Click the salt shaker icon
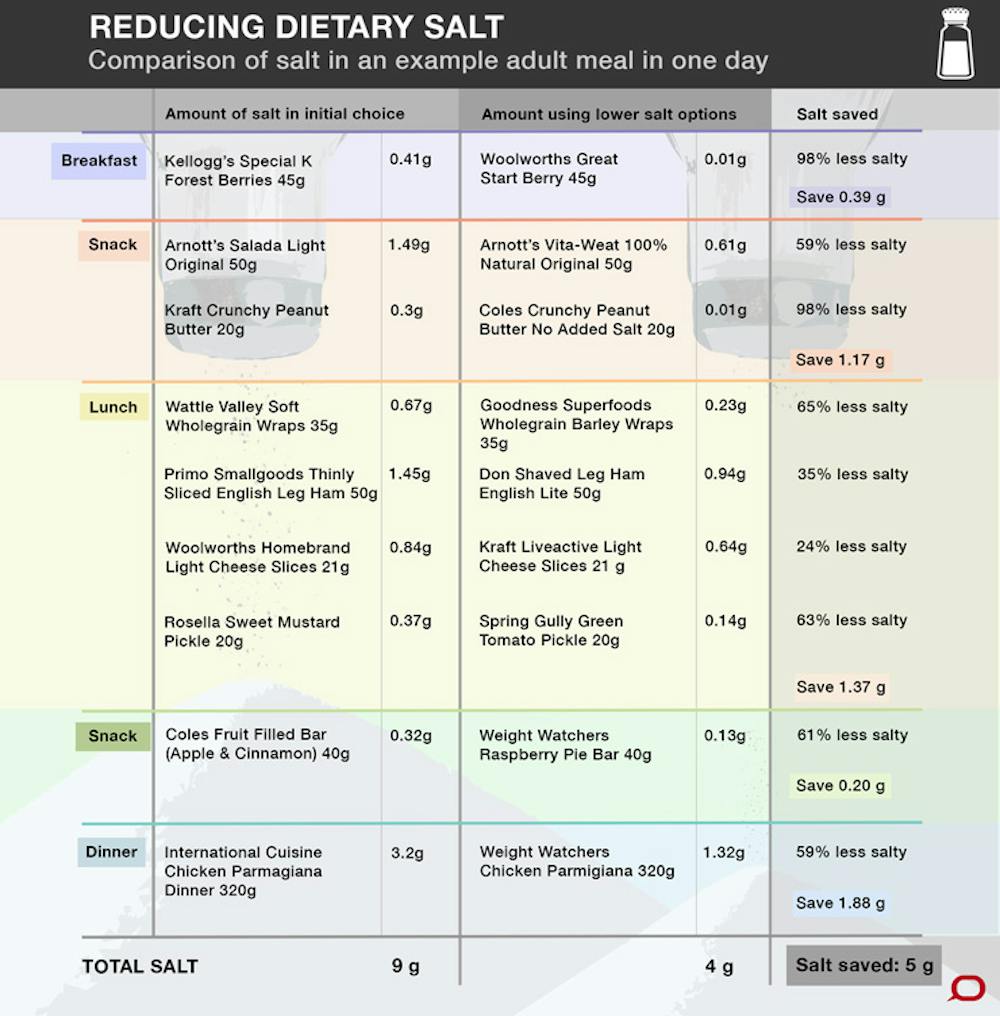This screenshot has width=1000, height=1016. click(x=954, y=44)
